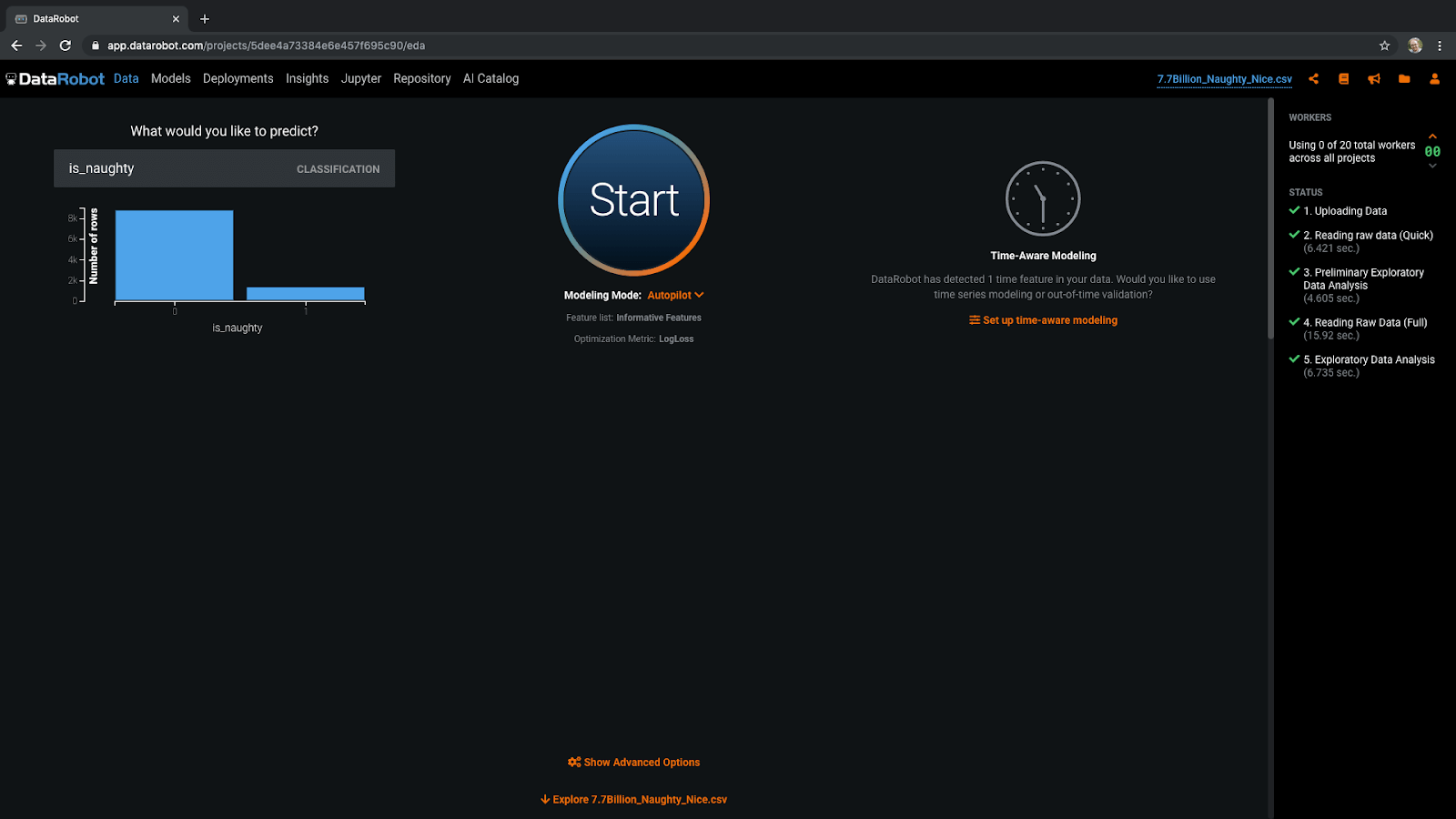The image size is (1456, 819).
Task: Click the browser address bar
Action: [x=728, y=45]
